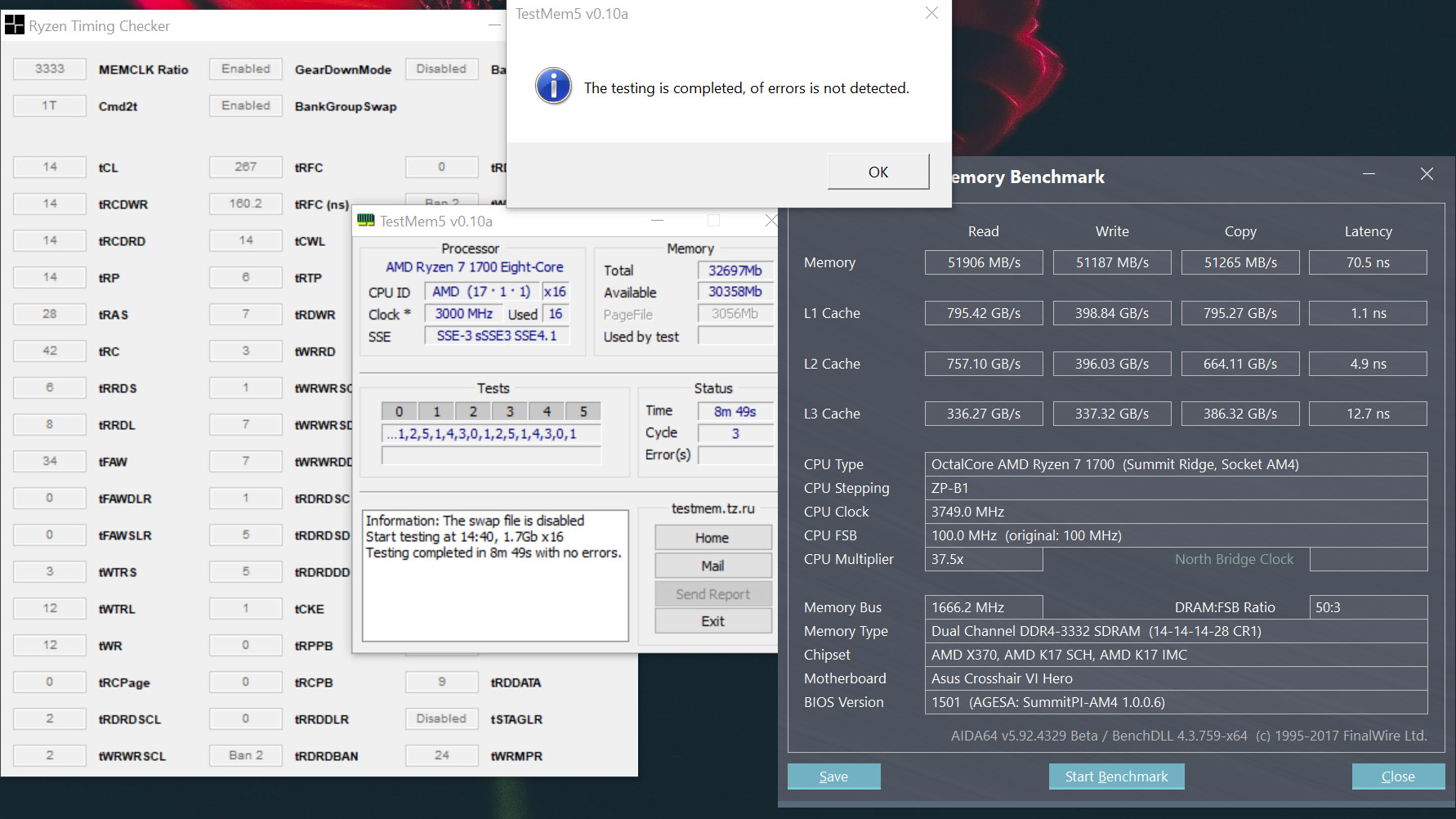Click the DRAM:FSB Ratio value 50:3
This screenshot has height=819, width=1456.
click(1368, 607)
